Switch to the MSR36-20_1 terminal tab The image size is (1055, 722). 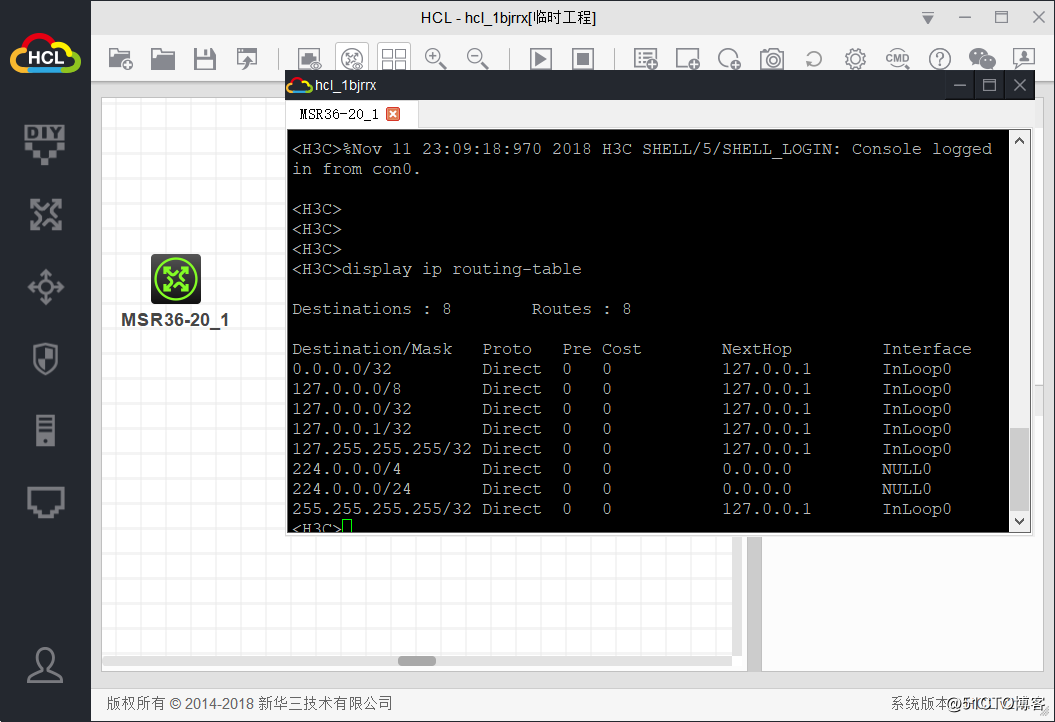coord(339,114)
